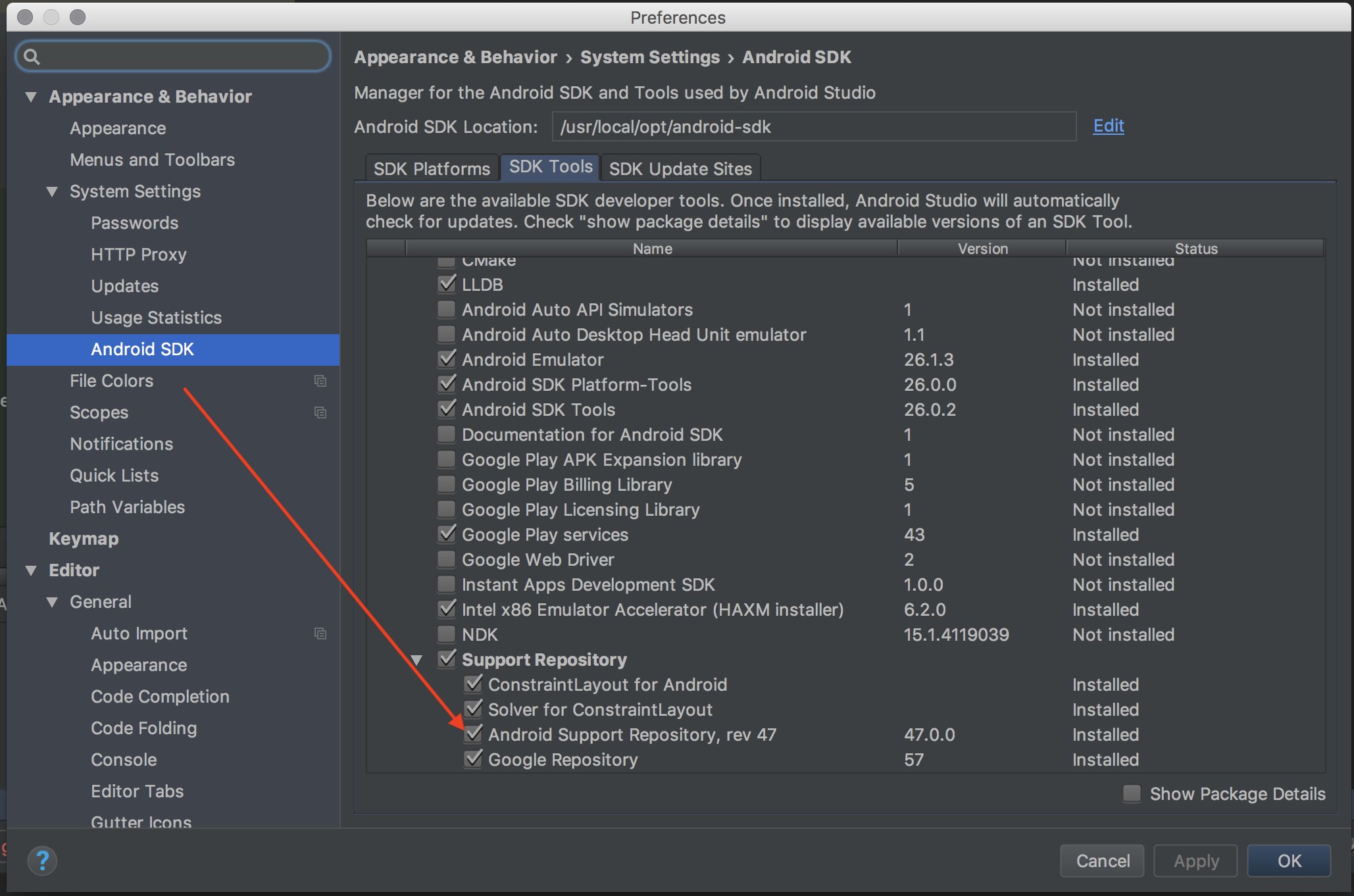Click the Apply button
The image size is (1354, 896).
[1196, 860]
